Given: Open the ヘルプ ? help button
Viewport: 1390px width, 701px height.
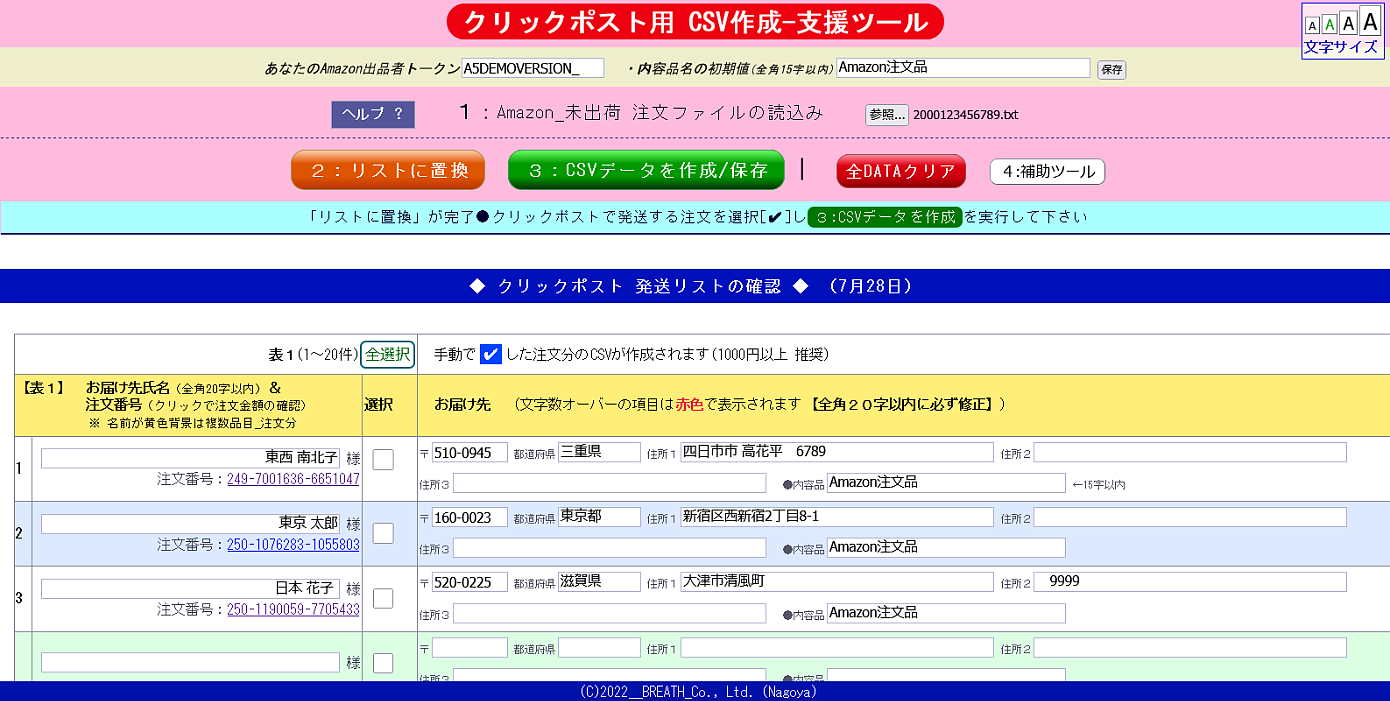Looking at the screenshot, I should tap(373, 114).
